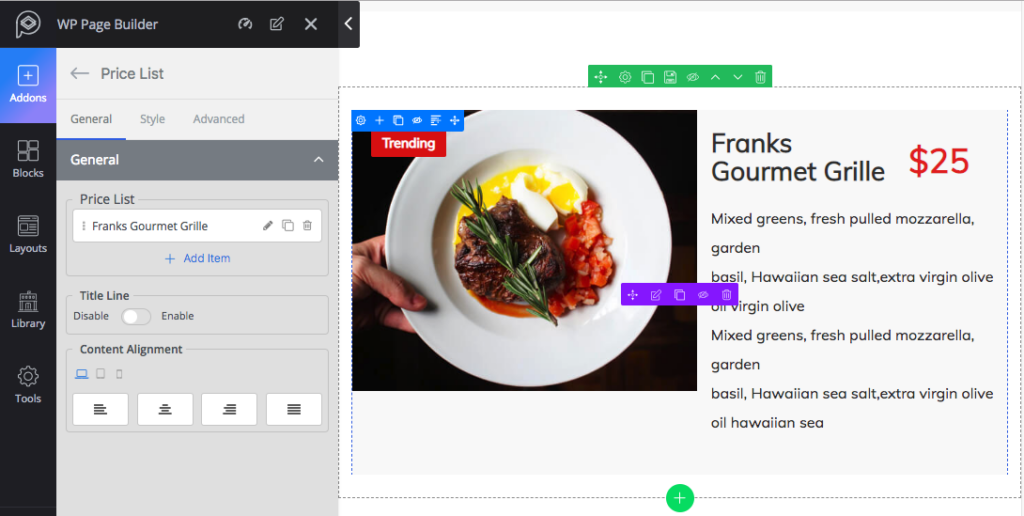1024x516 pixels.
Task: Click the Disable label of Title Line
Action: tap(91, 316)
